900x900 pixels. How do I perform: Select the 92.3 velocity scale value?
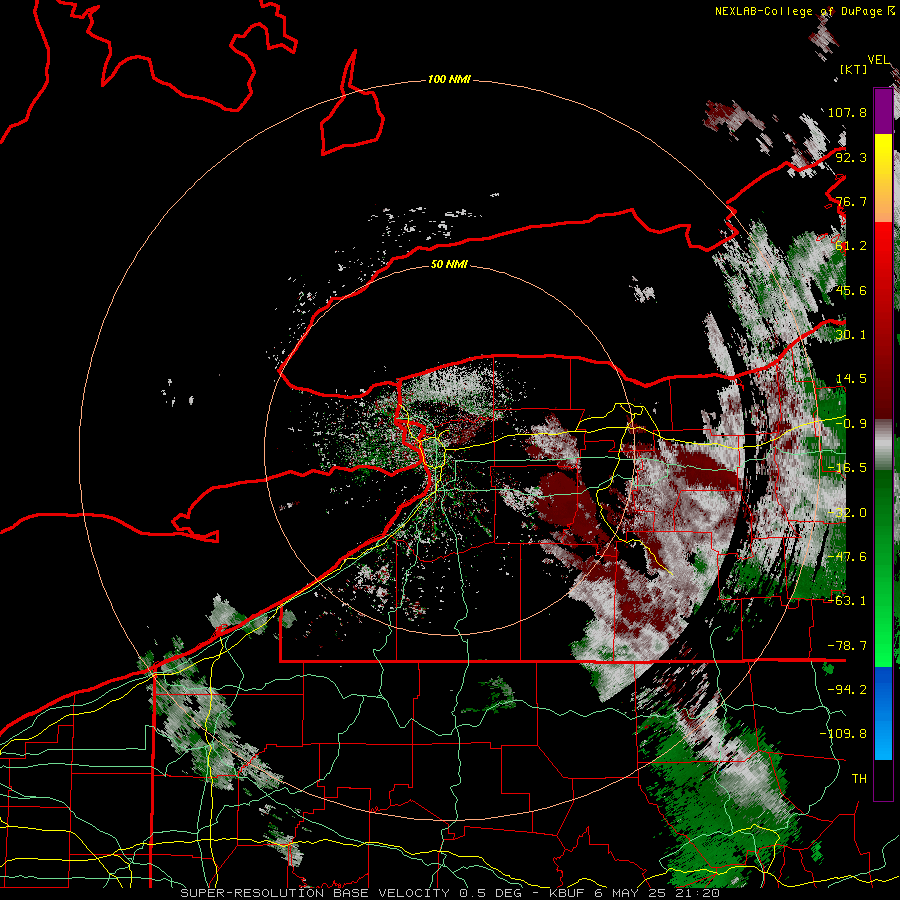point(851,157)
